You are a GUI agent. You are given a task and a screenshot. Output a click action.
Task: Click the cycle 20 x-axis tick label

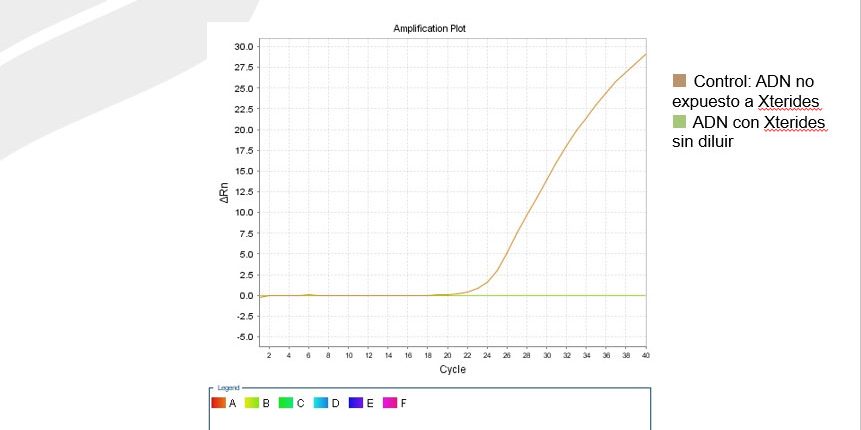pyautogui.click(x=447, y=356)
